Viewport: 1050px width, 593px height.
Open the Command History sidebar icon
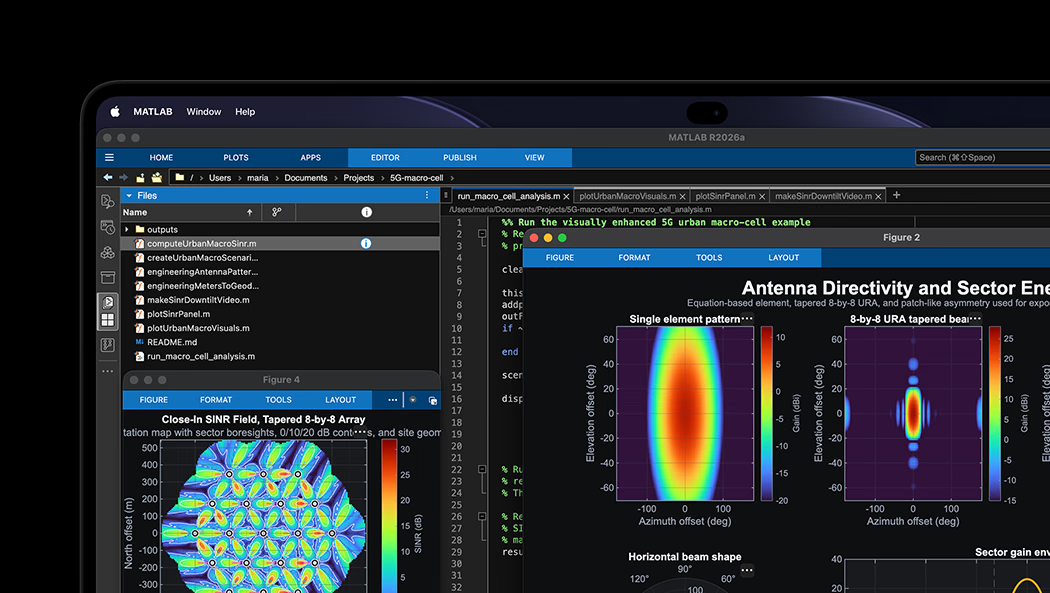click(x=108, y=228)
